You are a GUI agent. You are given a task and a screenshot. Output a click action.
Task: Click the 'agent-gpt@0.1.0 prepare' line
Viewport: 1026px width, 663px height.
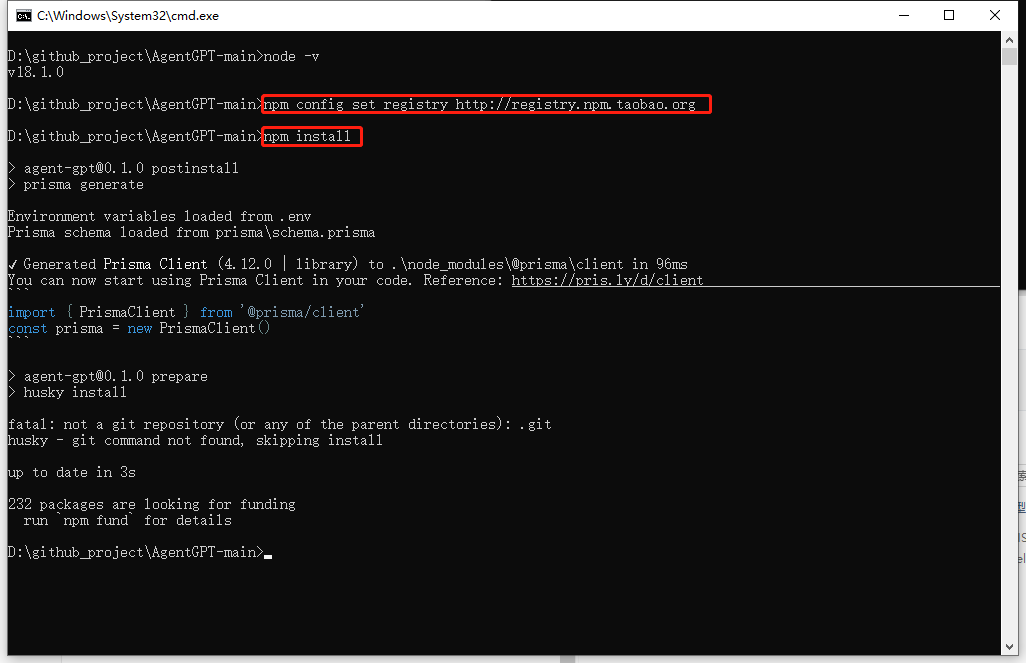(x=108, y=376)
